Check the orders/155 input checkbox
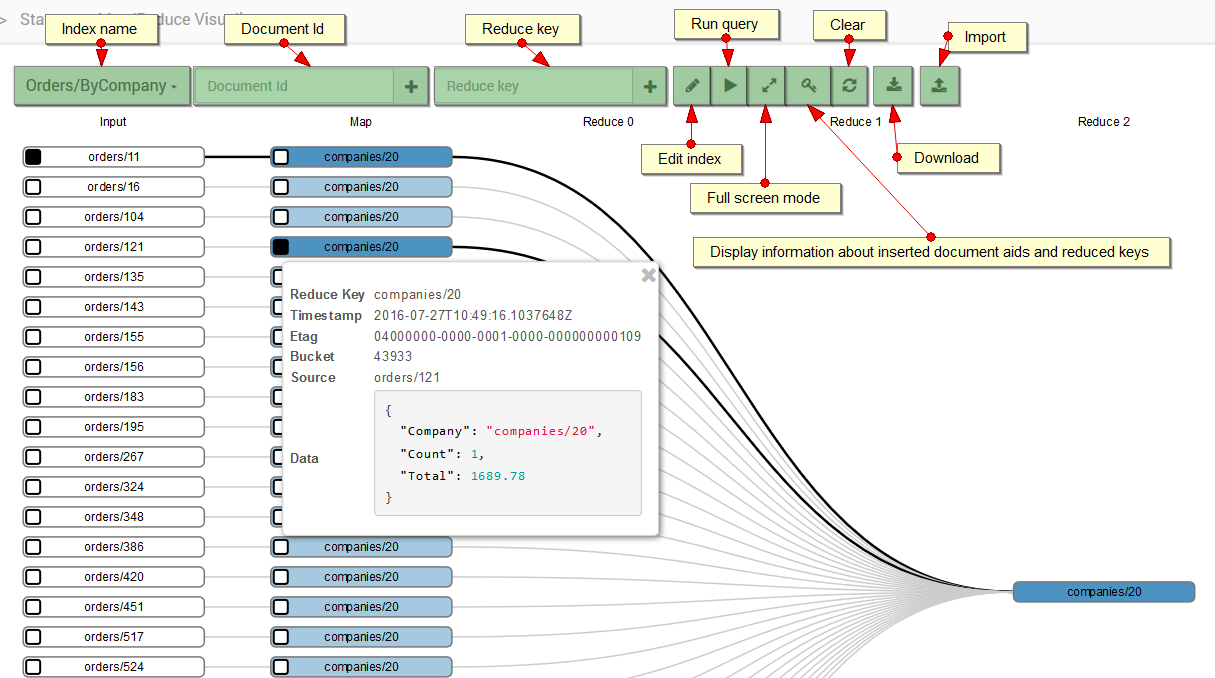 [33, 337]
